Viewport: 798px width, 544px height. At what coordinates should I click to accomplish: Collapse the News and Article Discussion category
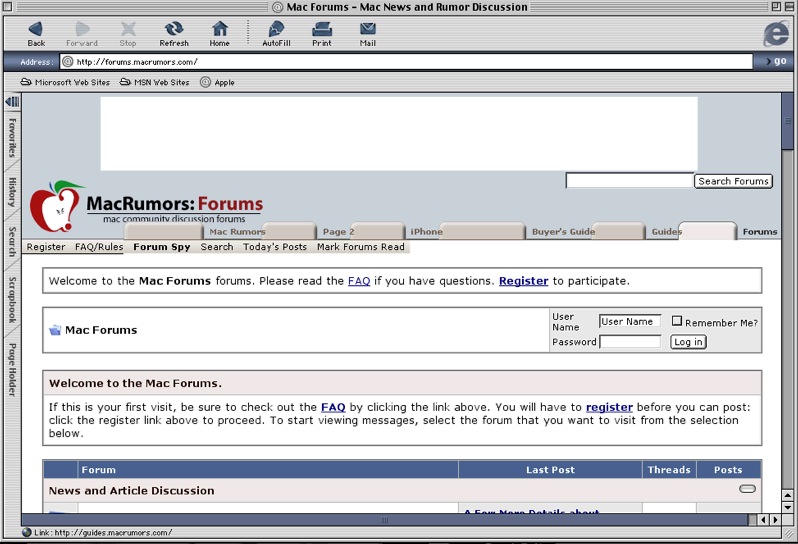(747, 489)
